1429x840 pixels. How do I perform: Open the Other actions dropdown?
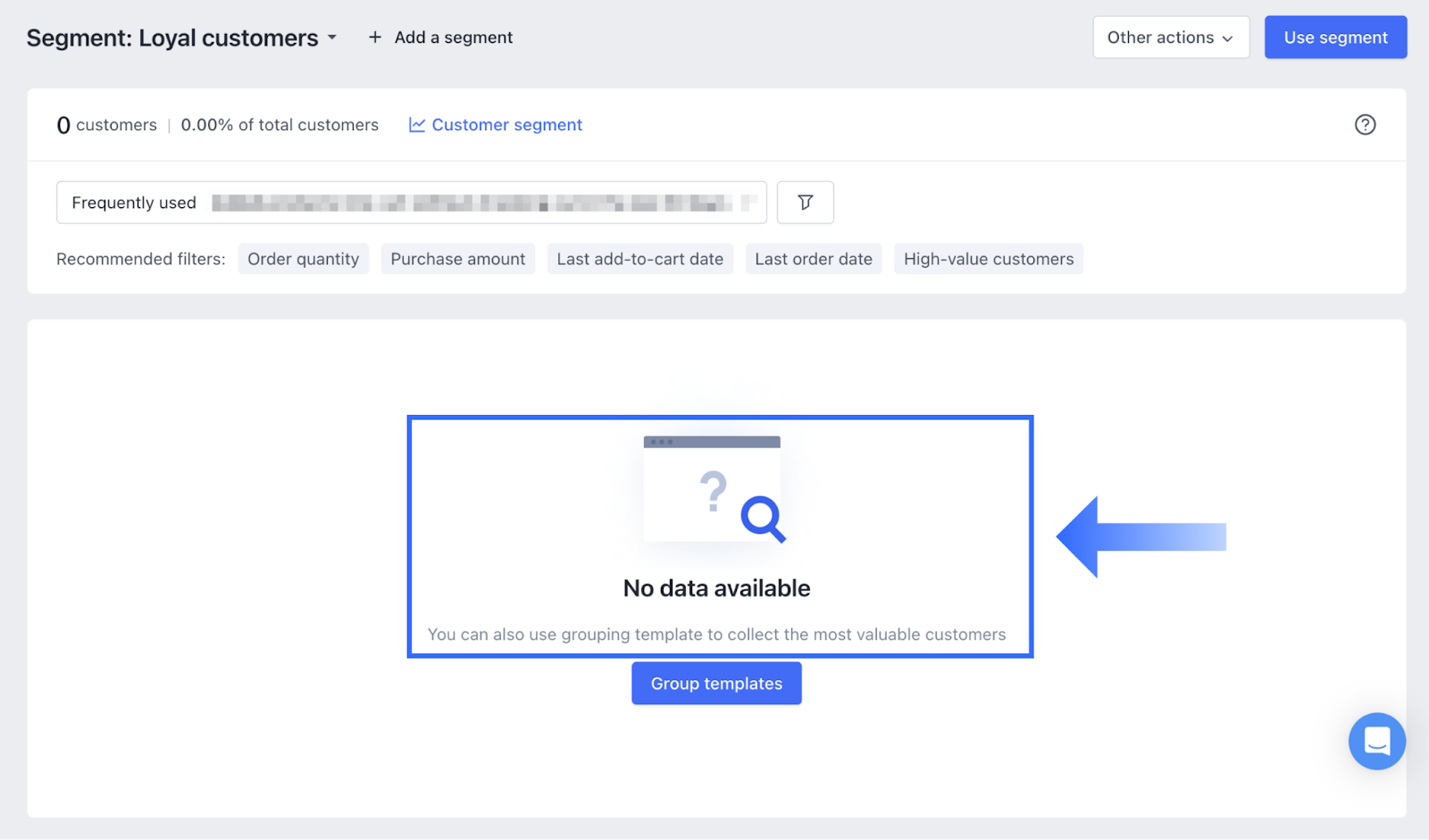pos(1170,37)
